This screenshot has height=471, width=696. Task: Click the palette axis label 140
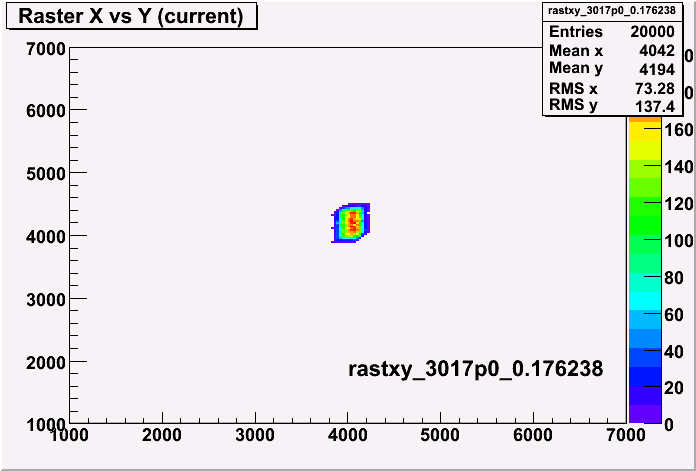point(678,167)
